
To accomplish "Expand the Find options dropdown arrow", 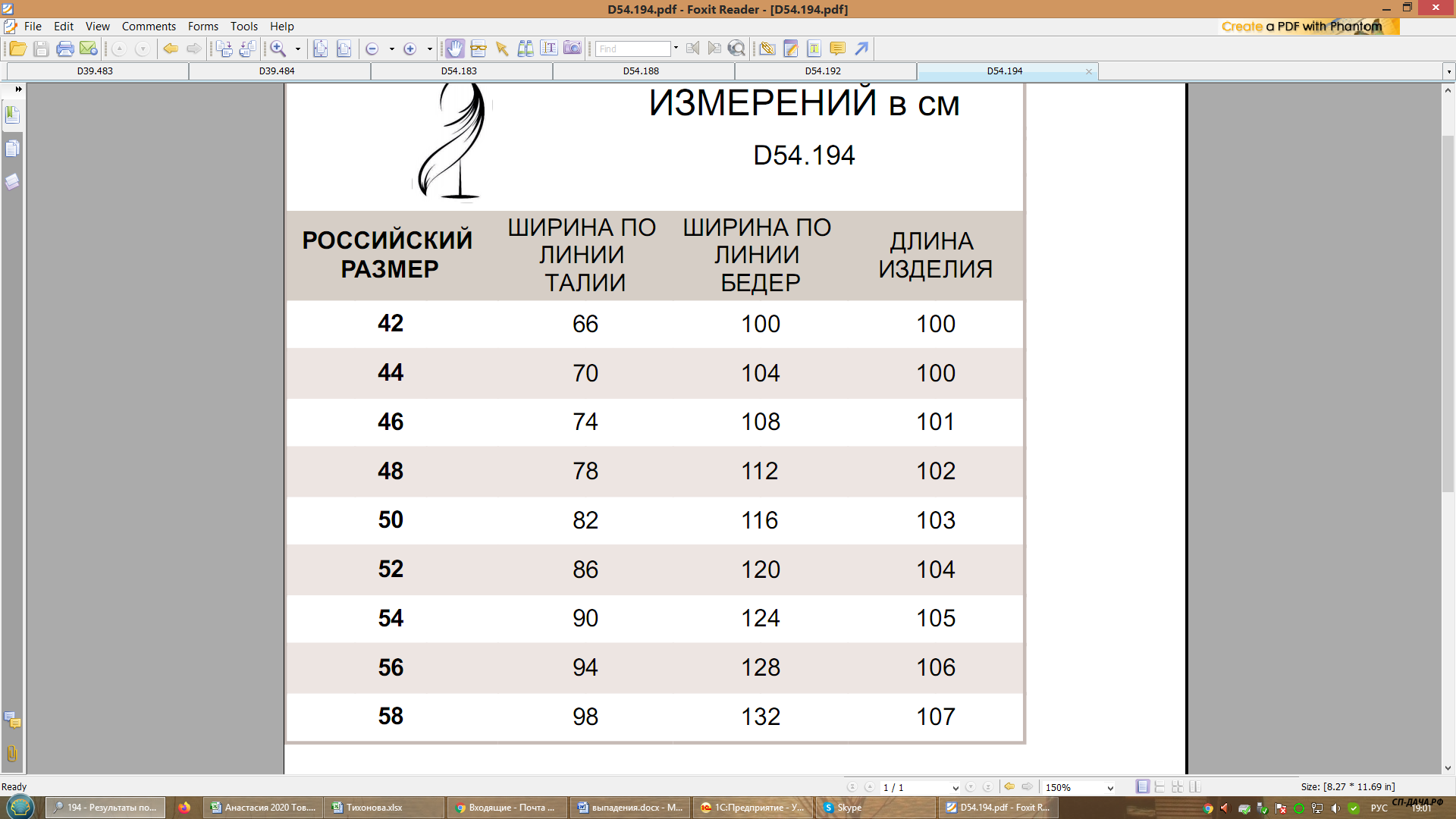I will (676, 49).
